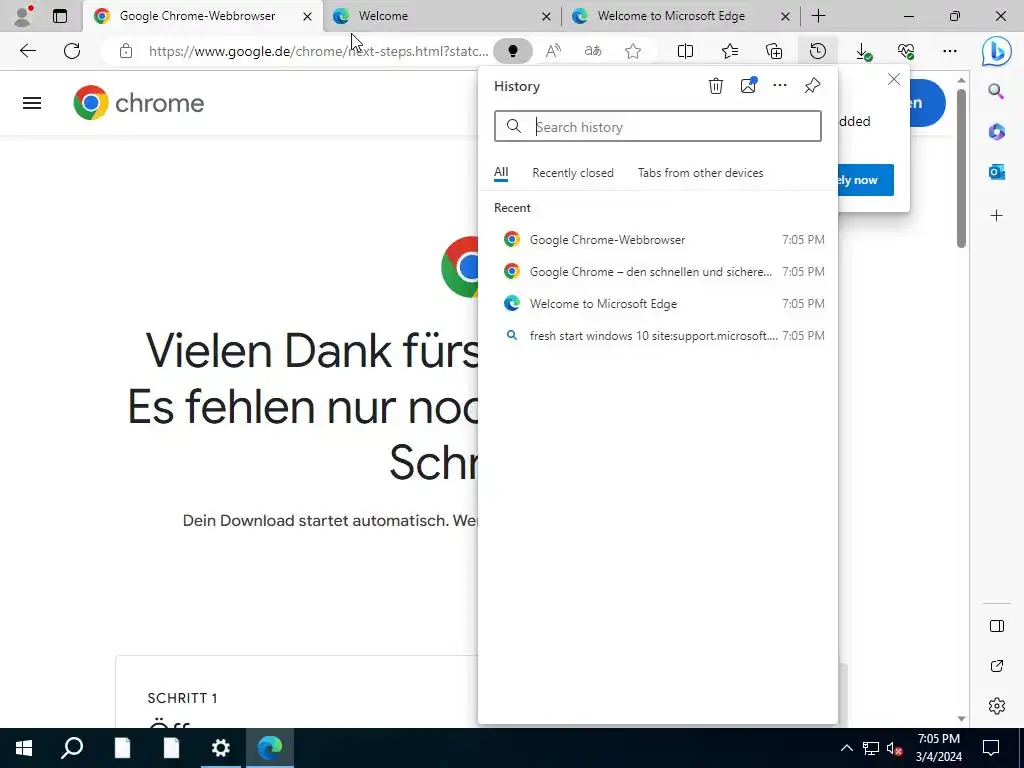Open the tab actions menu icon
Image resolution: width=1024 pixels, height=768 pixels.
(x=59, y=16)
